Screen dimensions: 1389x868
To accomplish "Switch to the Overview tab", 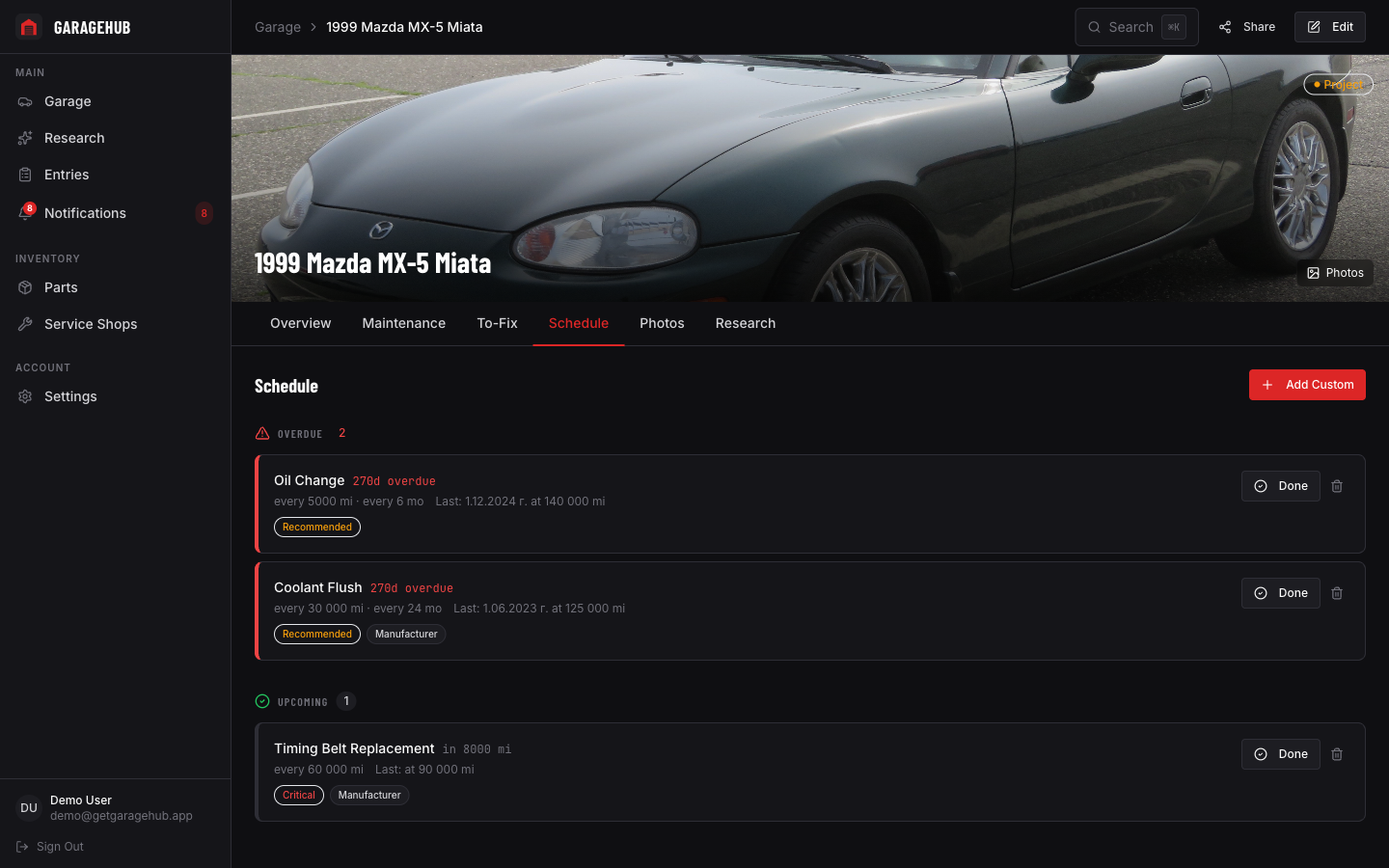I will (x=301, y=323).
